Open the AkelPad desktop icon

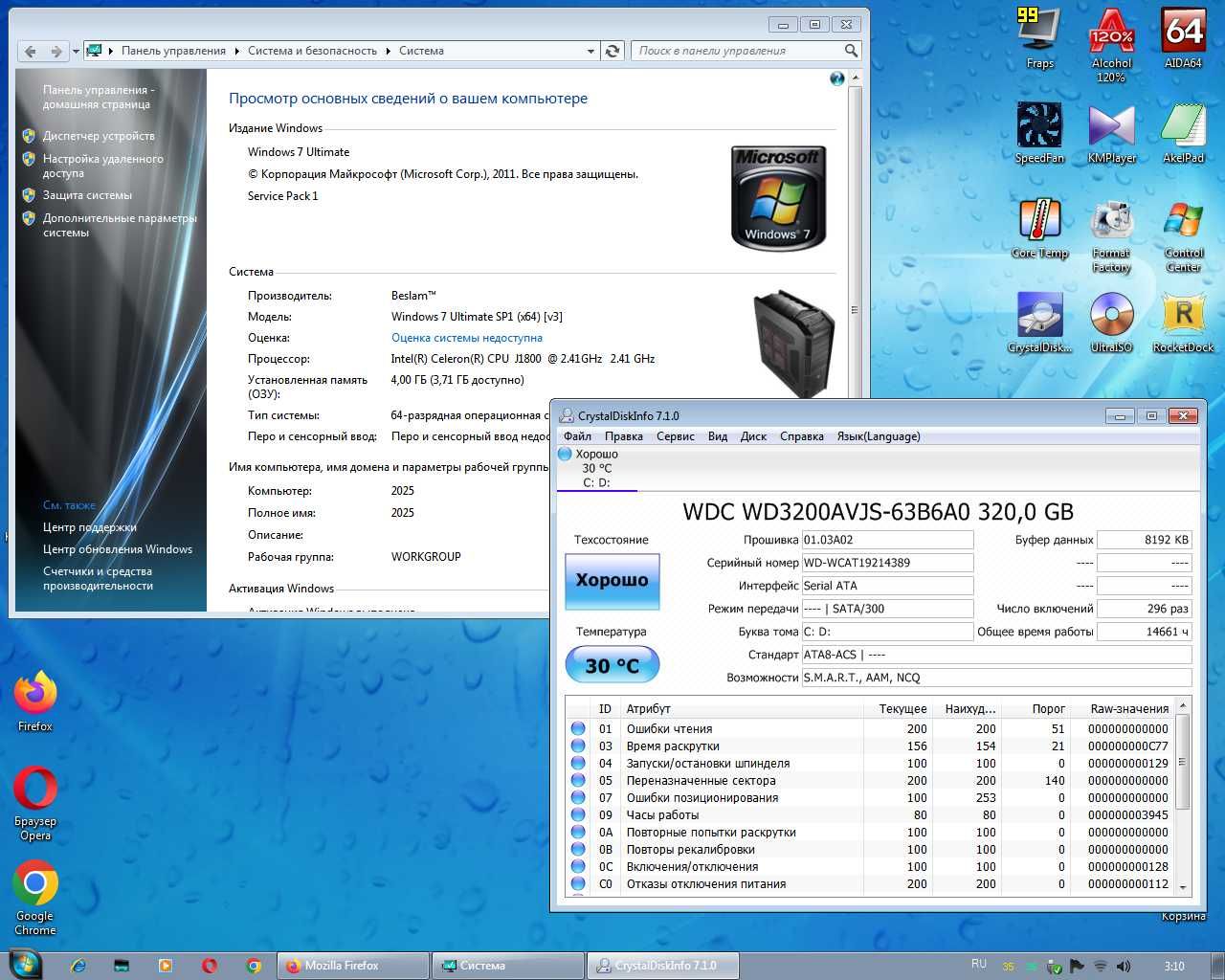point(1183,133)
